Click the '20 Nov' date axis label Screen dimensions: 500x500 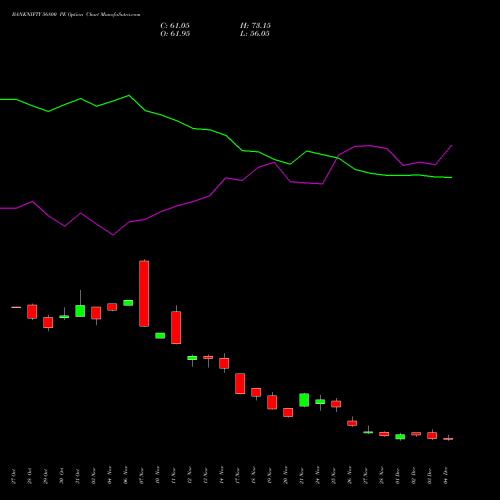point(286,476)
